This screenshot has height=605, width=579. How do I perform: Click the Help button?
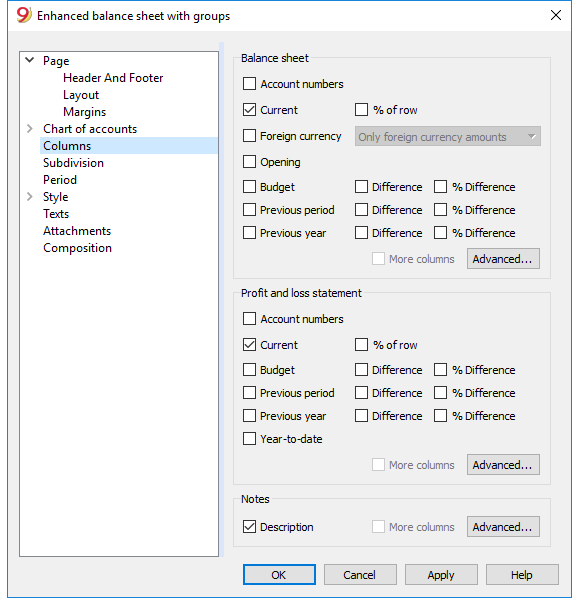pos(522,575)
